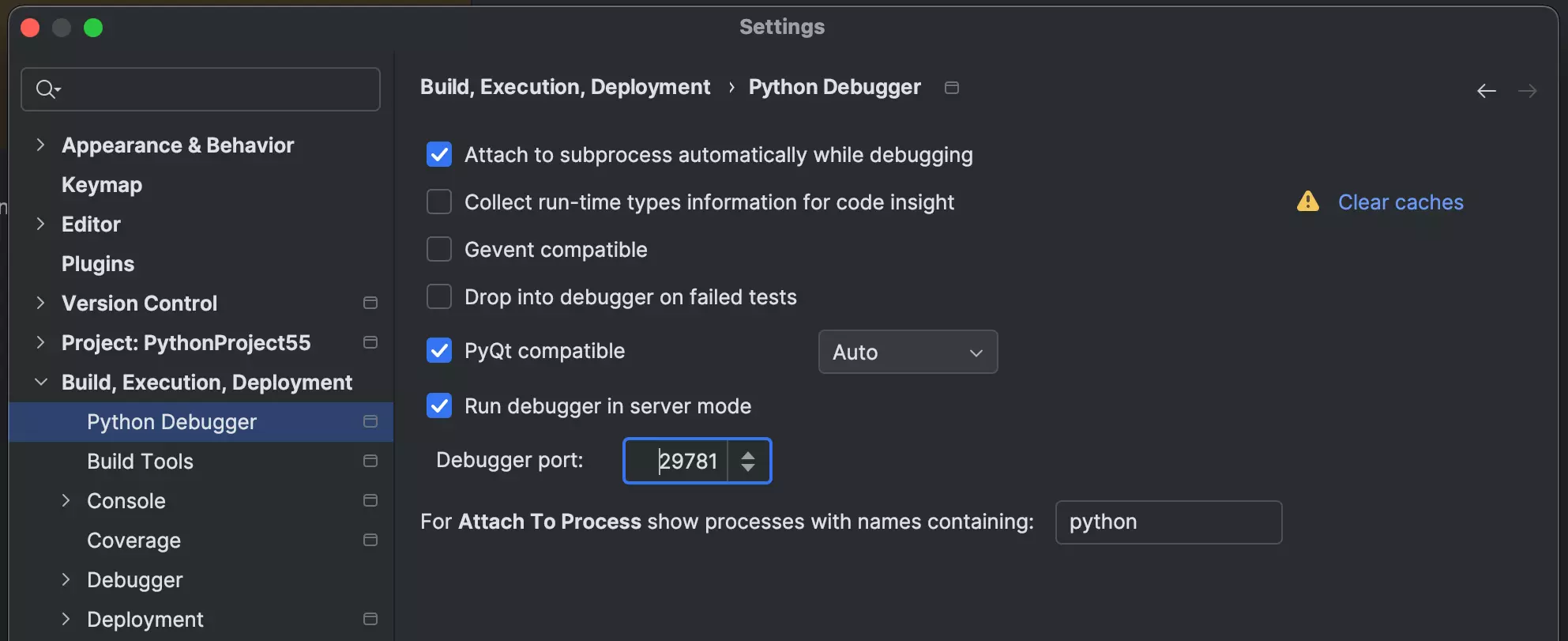Click the Attach To Process name field
1568x641 pixels.
[1168, 522]
